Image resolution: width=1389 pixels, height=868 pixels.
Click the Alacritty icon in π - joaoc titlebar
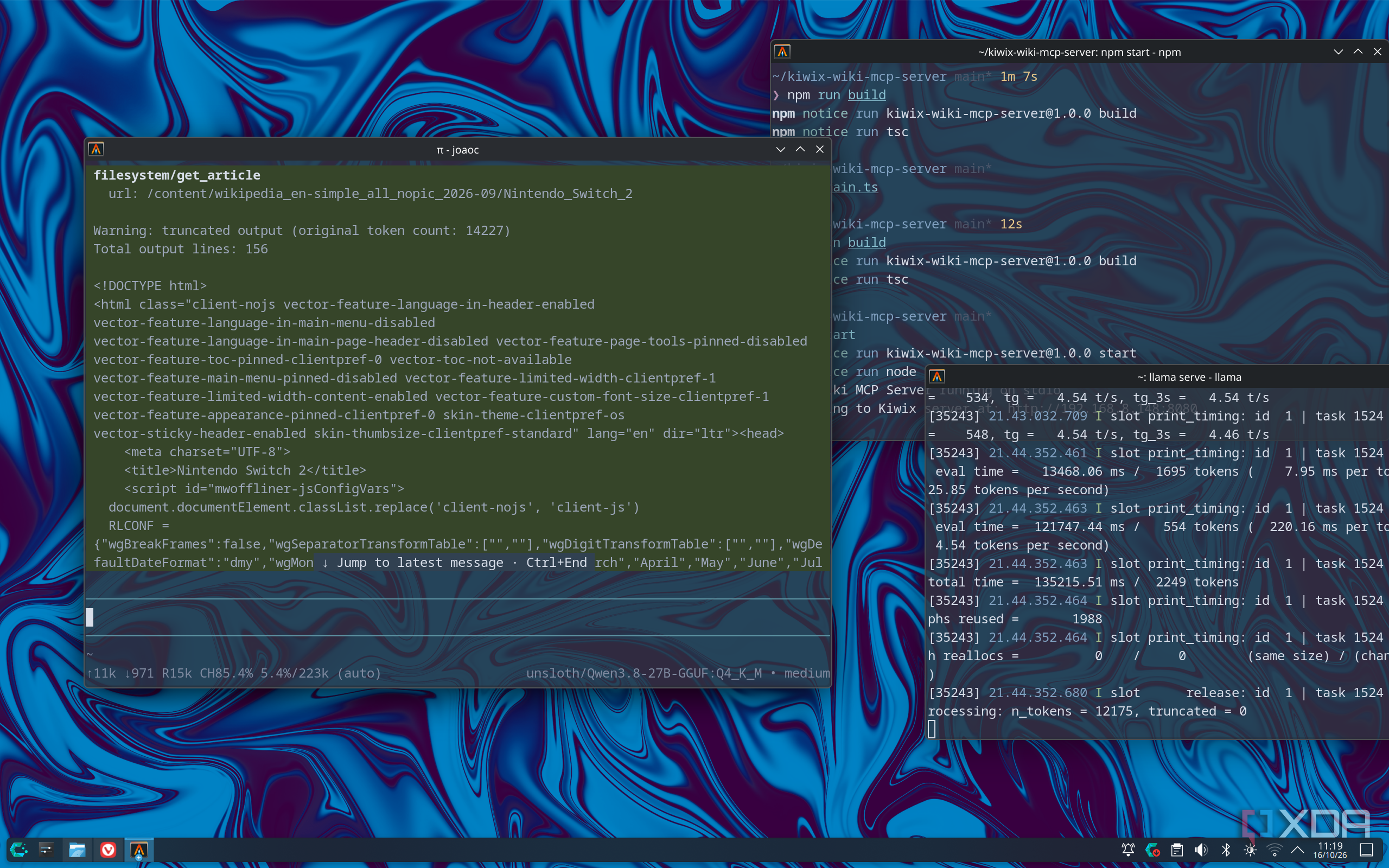tap(96, 149)
